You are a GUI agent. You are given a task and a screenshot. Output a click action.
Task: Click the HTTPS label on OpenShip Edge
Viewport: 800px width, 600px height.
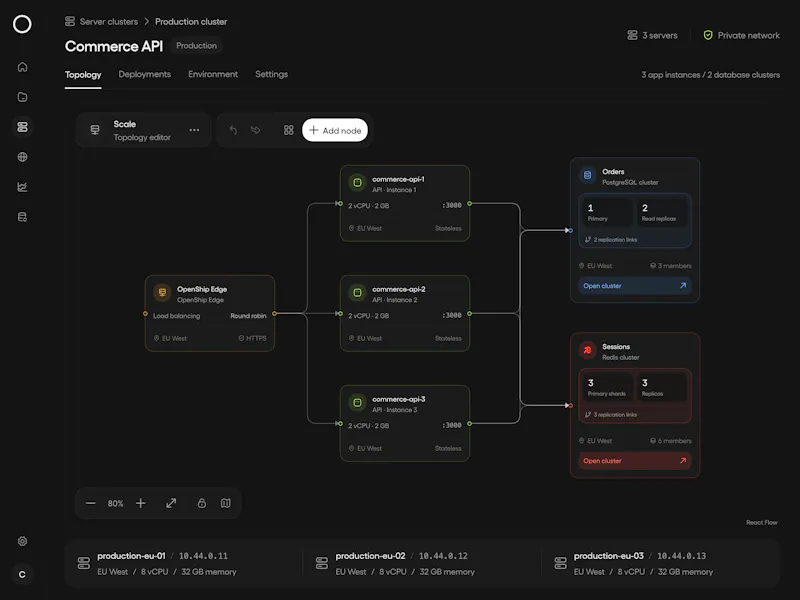point(253,338)
